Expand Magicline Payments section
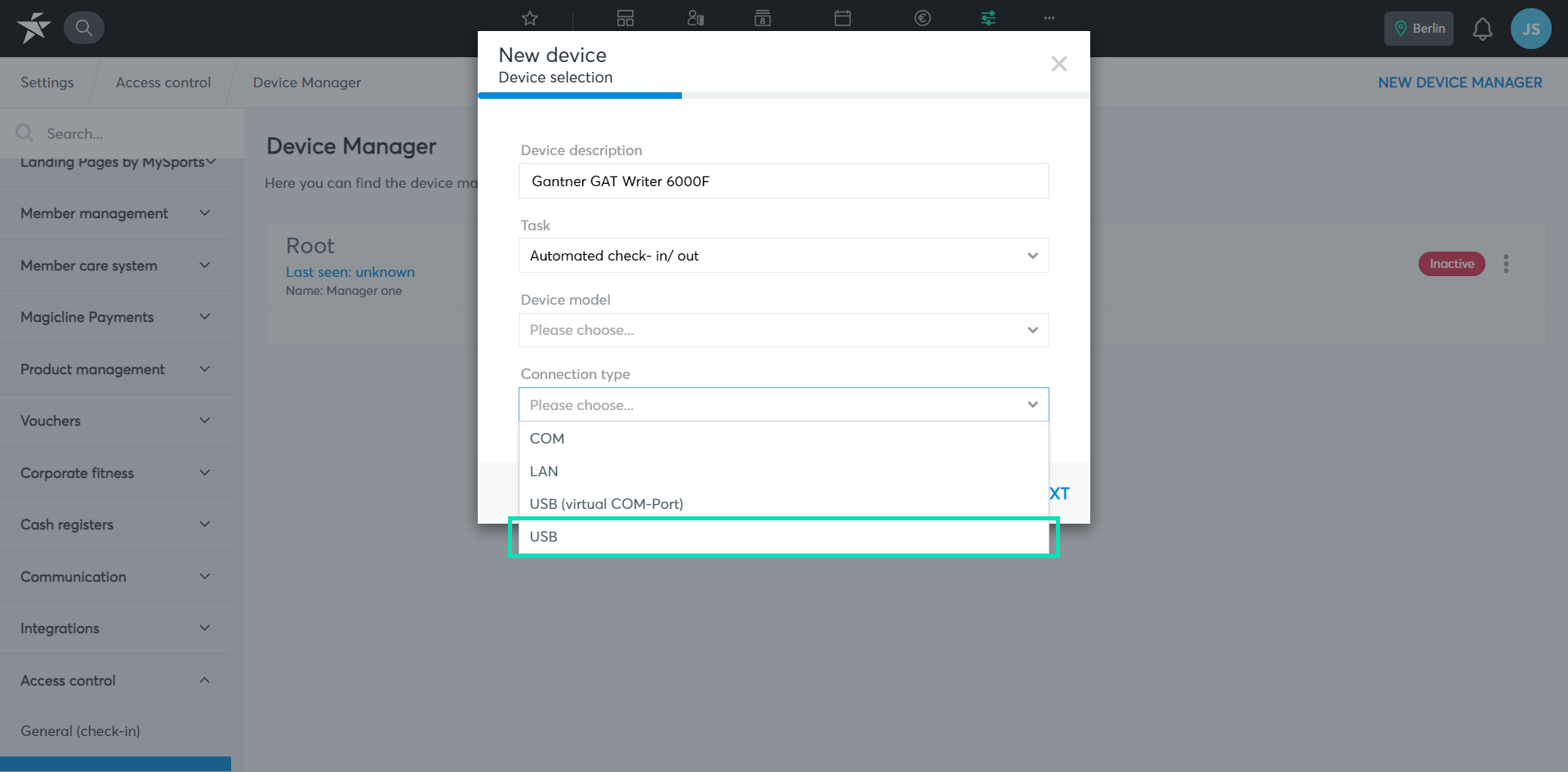 116,317
